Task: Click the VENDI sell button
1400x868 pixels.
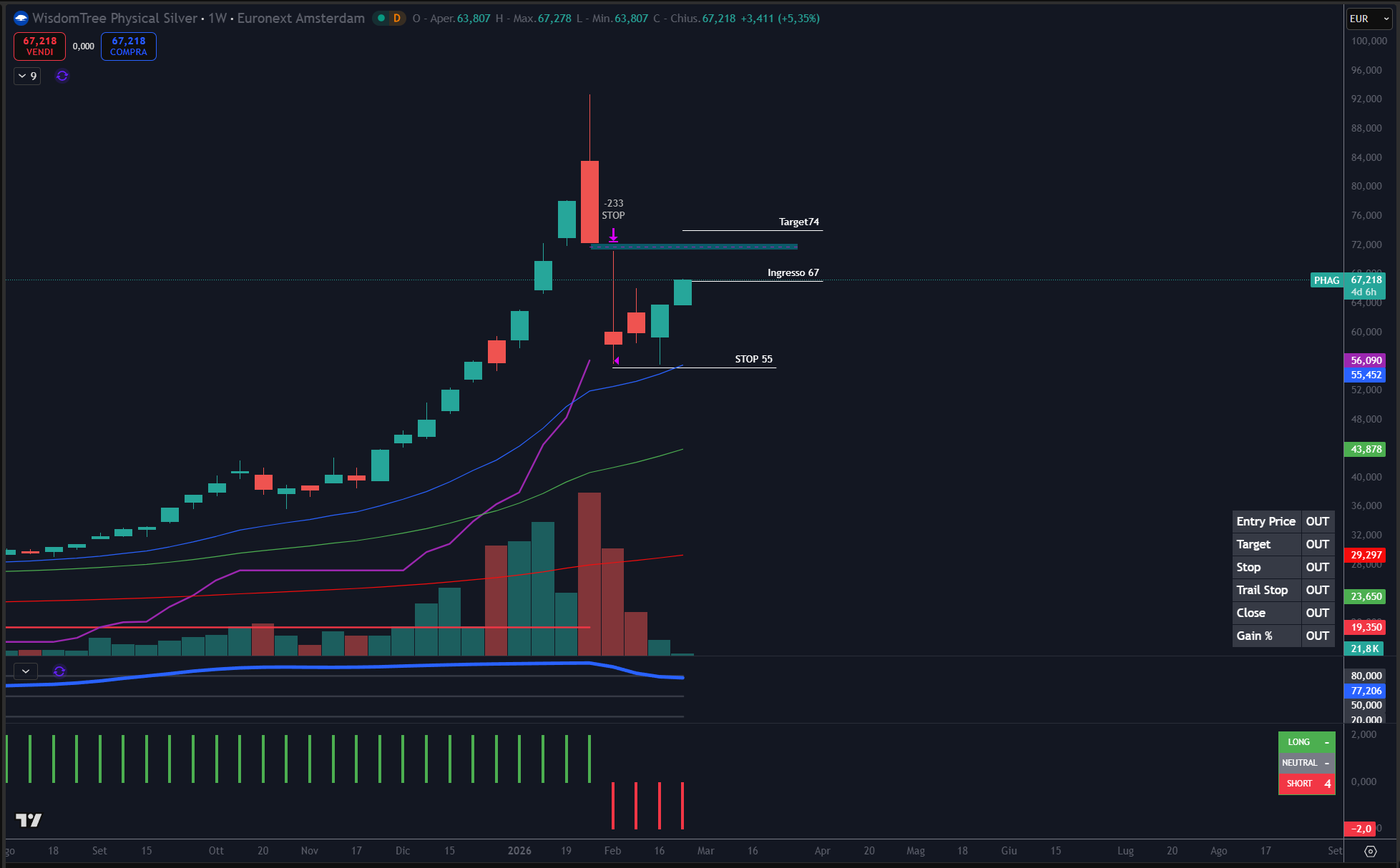Action: pos(39,46)
